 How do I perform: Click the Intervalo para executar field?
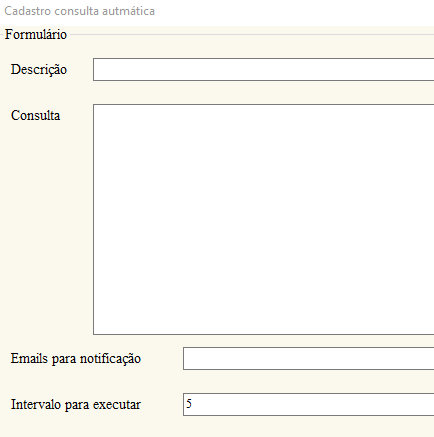point(308,404)
